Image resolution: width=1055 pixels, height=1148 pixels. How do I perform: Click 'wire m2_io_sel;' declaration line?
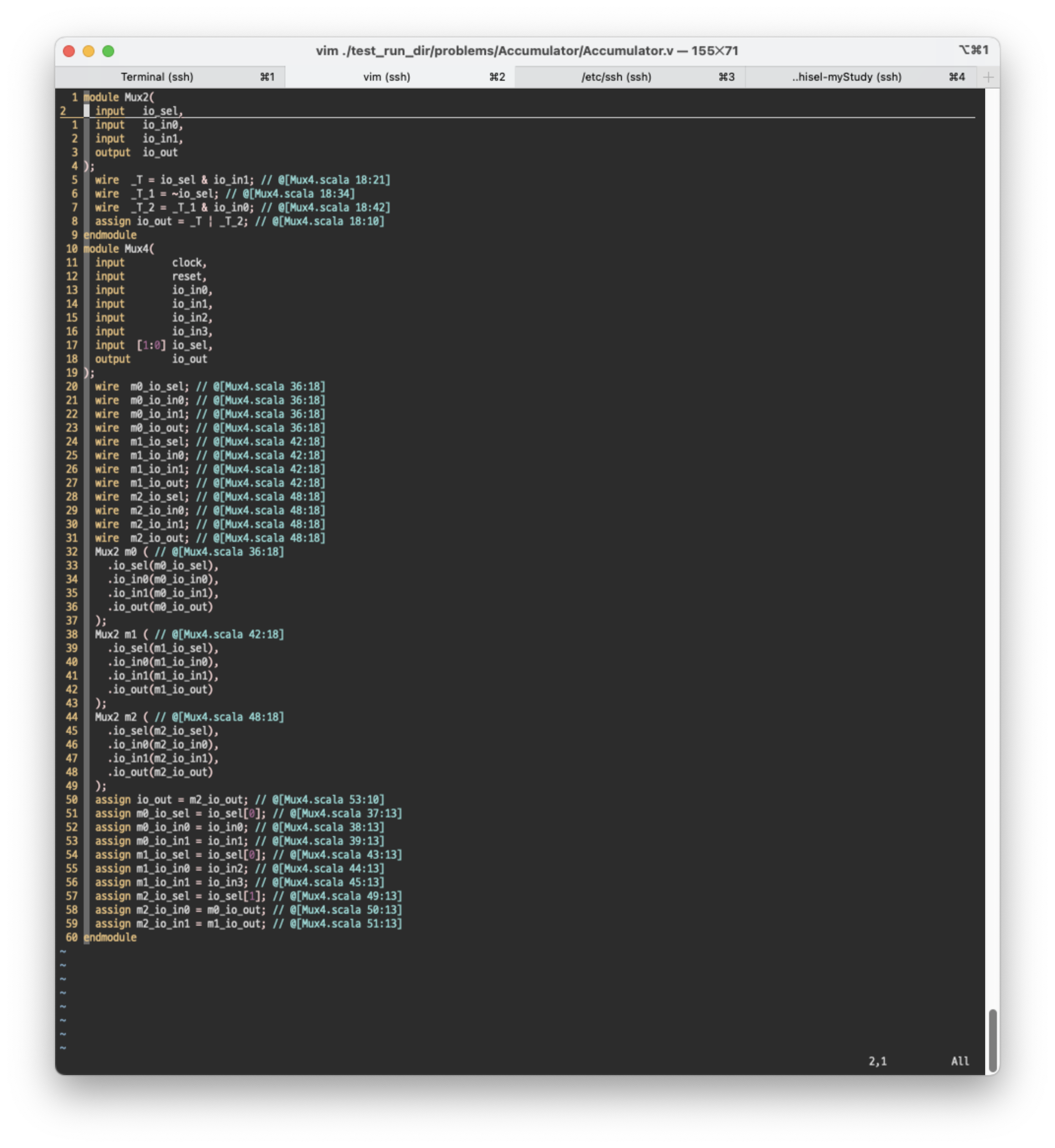(x=210, y=496)
